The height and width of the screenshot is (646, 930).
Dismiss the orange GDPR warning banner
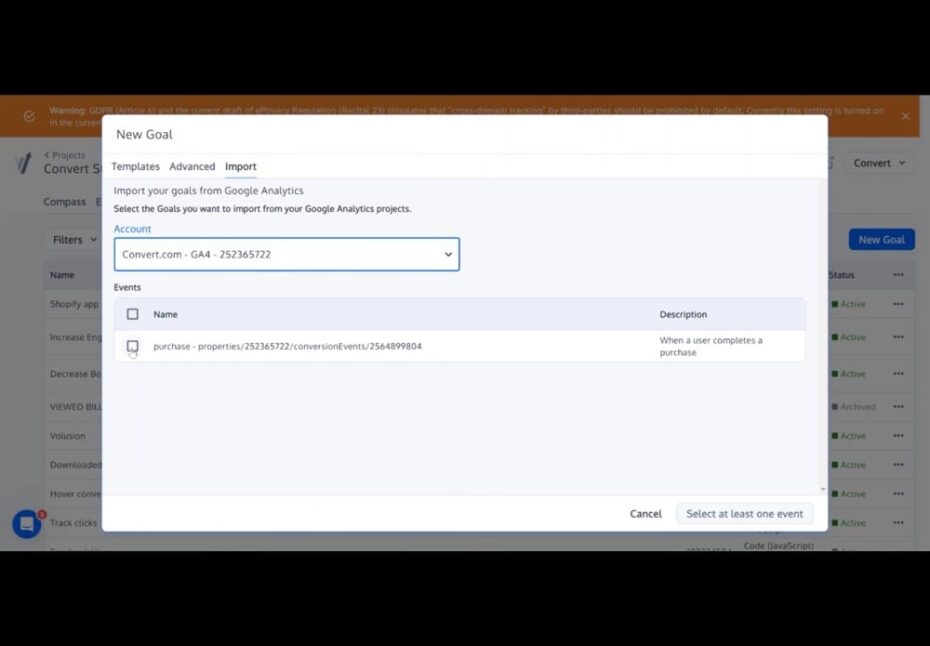click(x=905, y=116)
